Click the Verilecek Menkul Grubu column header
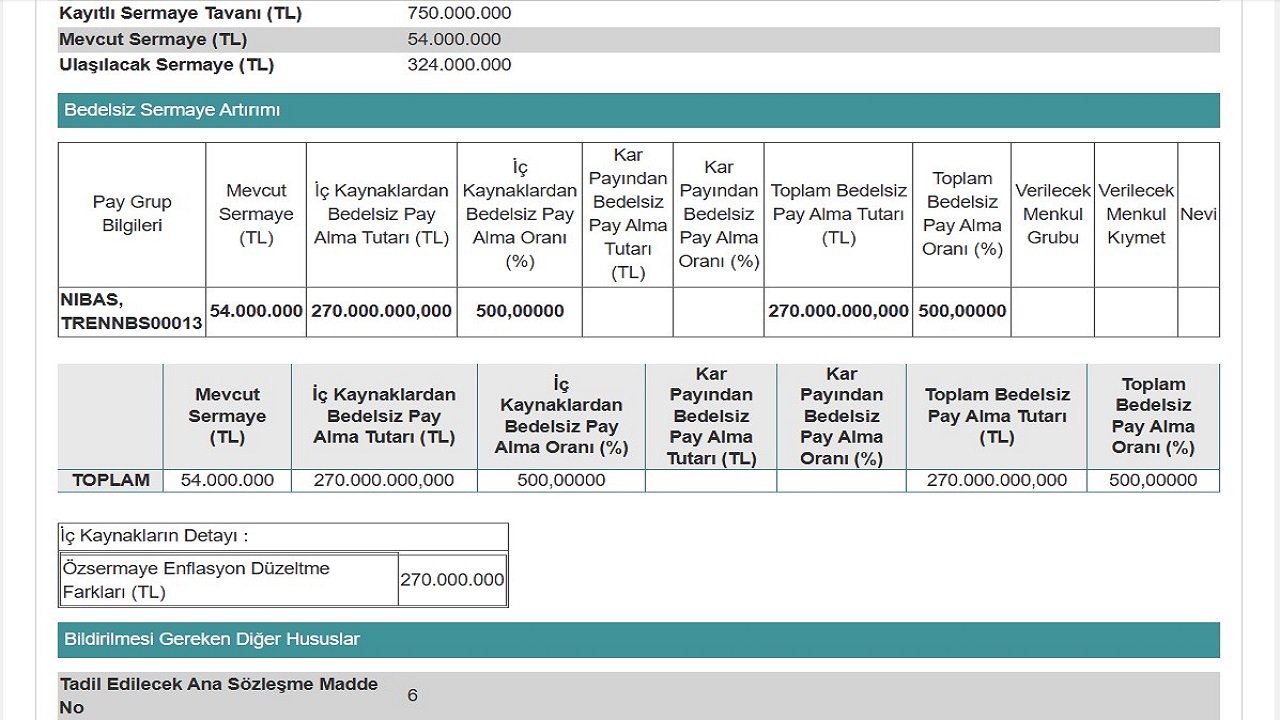This screenshot has height=720, width=1280. click(x=1052, y=214)
